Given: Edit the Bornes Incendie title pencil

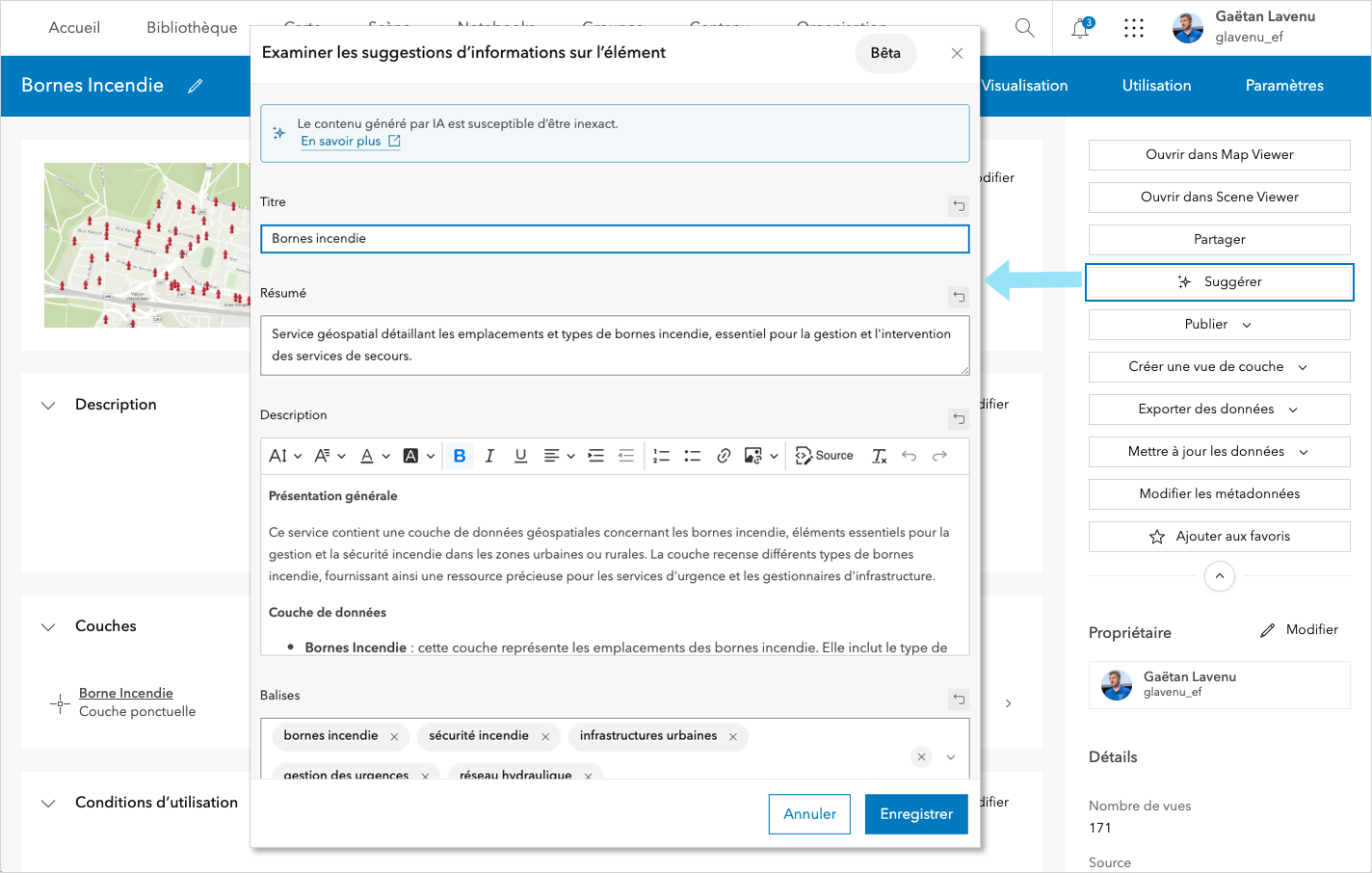Looking at the screenshot, I should pyautogui.click(x=196, y=86).
